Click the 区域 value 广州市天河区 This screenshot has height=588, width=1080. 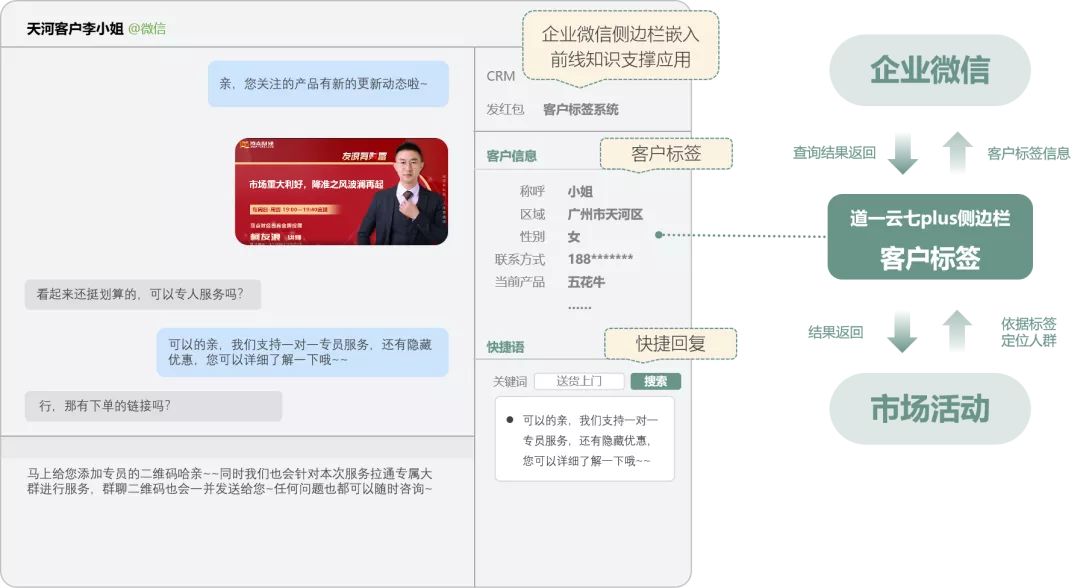(605, 214)
